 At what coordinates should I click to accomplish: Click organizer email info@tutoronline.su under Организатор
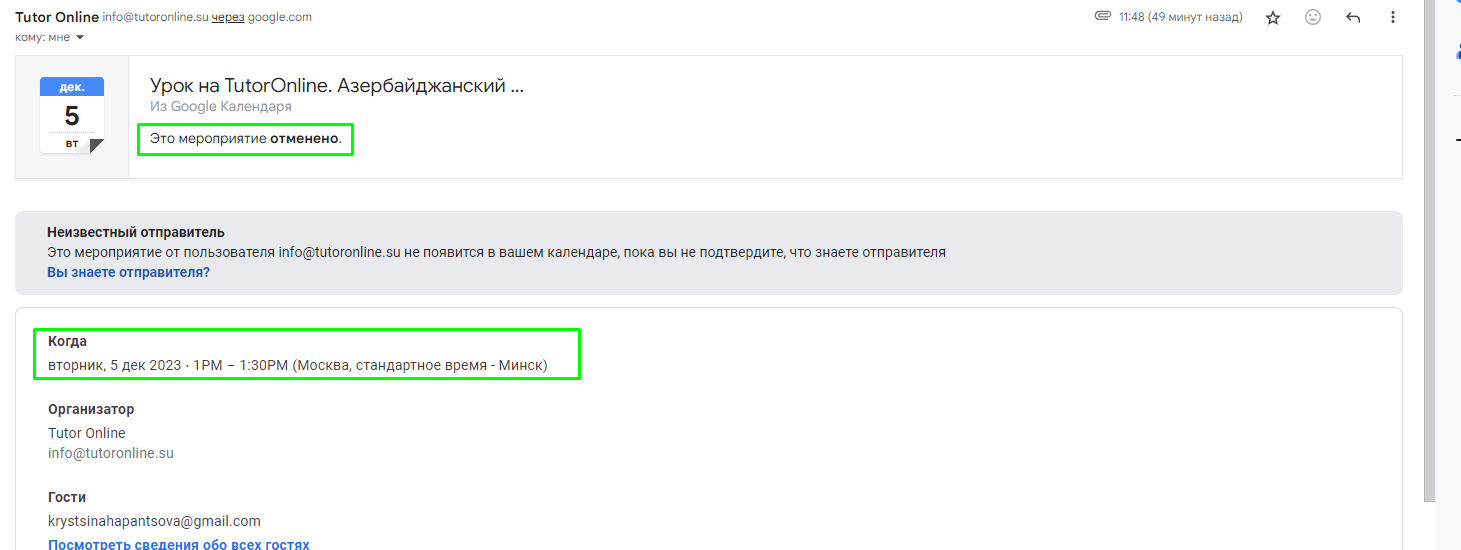(111, 453)
